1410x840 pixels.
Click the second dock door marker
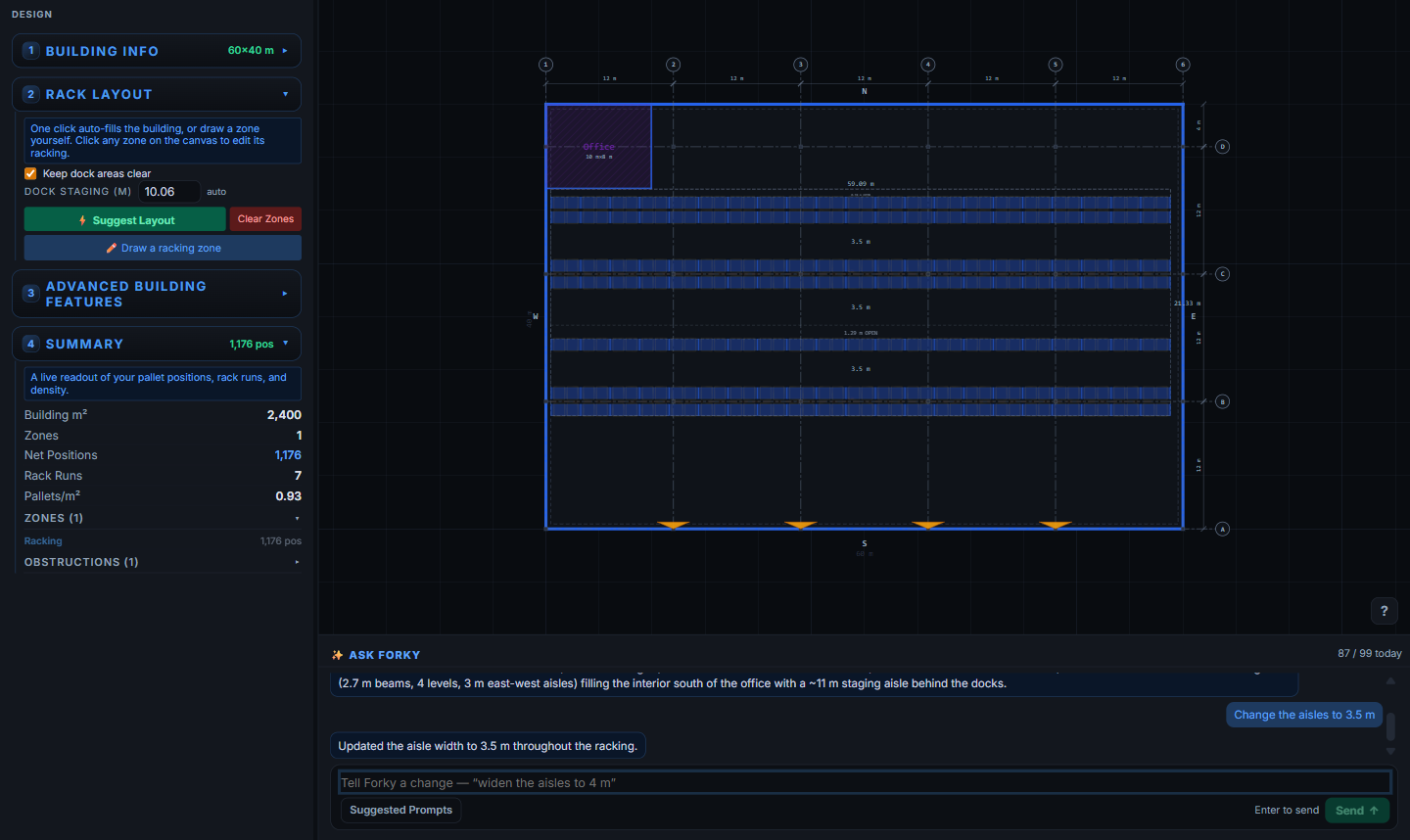click(x=801, y=525)
